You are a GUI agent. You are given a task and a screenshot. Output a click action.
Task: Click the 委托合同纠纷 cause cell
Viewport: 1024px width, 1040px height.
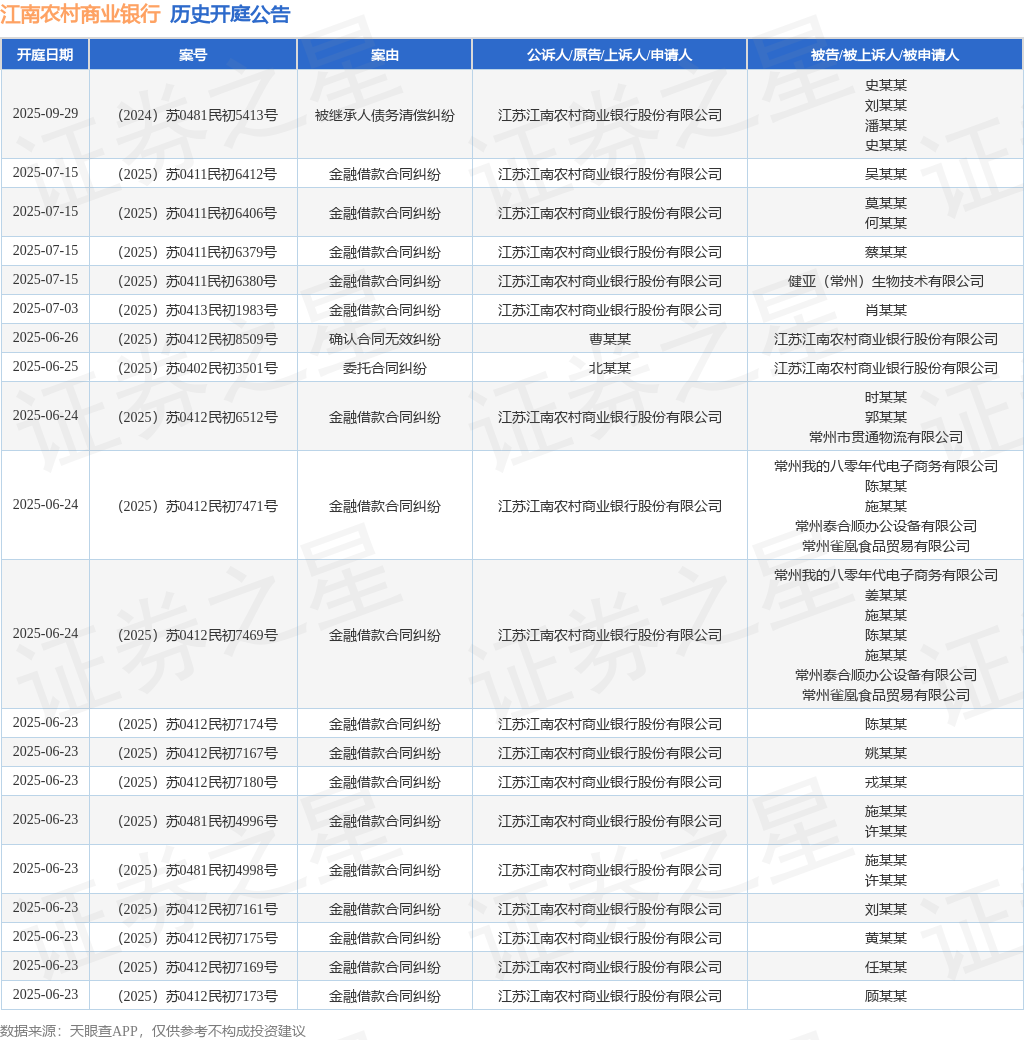pyautogui.click(x=385, y=369)
